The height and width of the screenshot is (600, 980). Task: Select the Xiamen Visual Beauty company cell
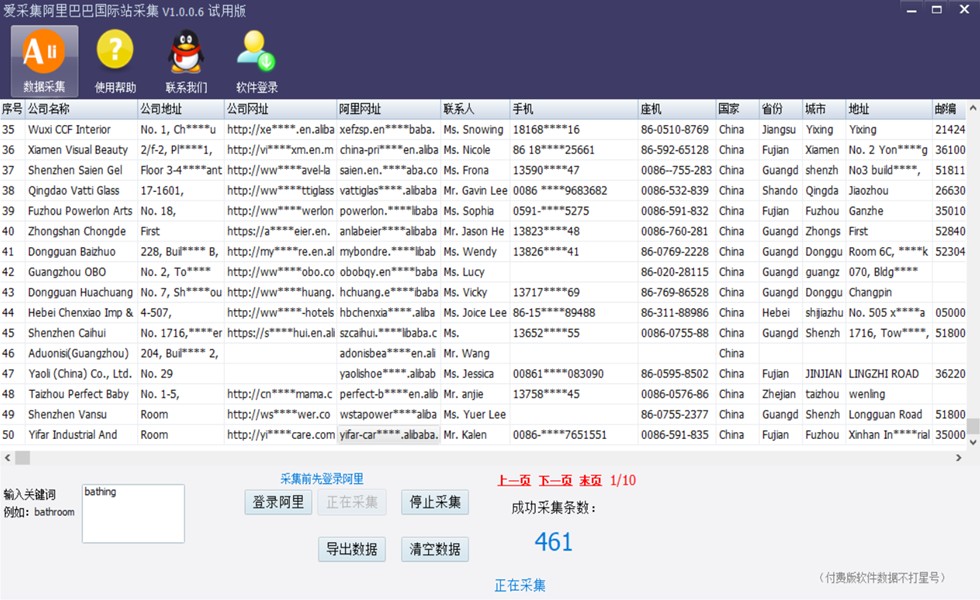(81, 150)
